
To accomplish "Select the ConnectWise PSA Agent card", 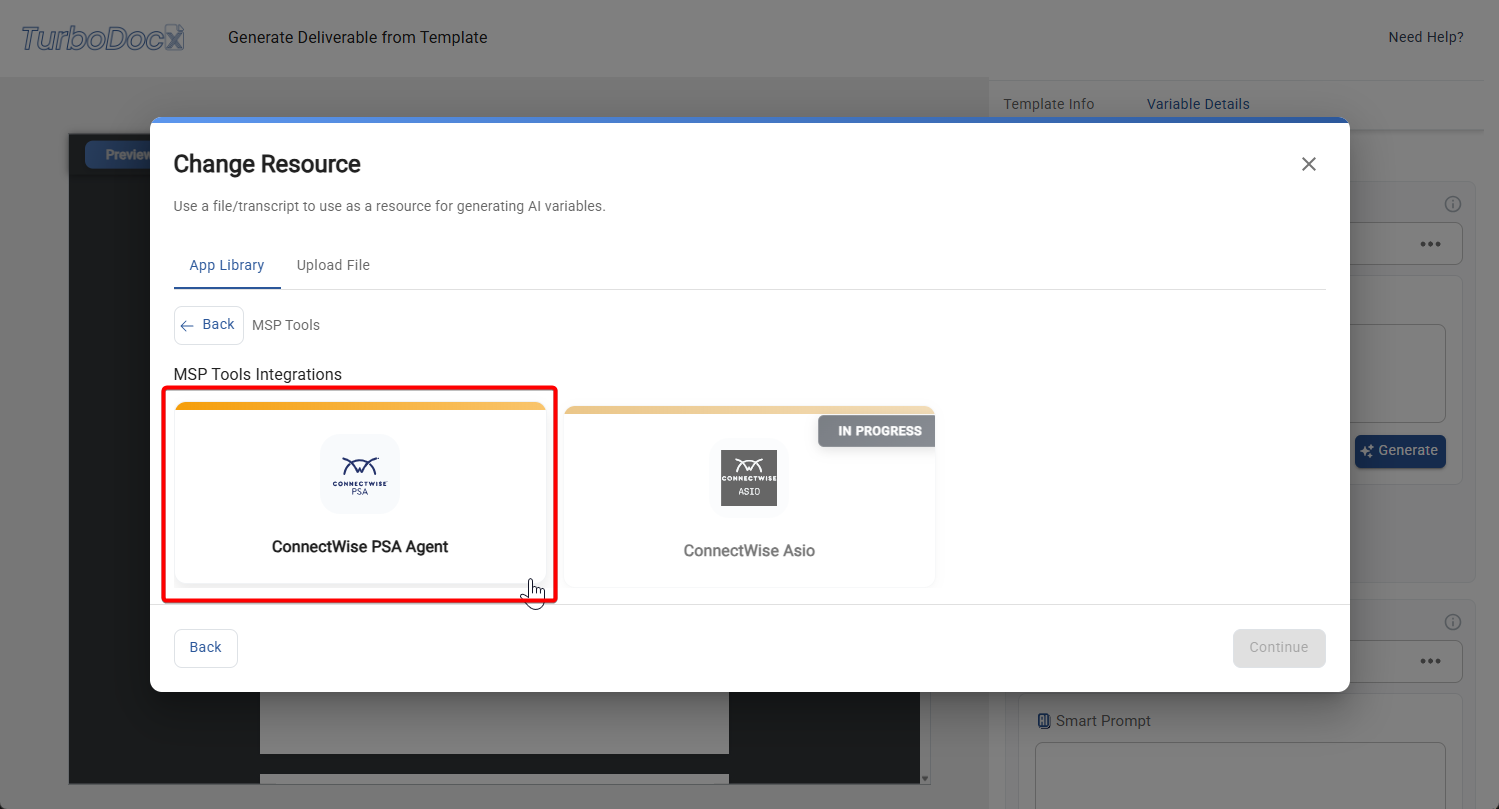I will [360, 493].
